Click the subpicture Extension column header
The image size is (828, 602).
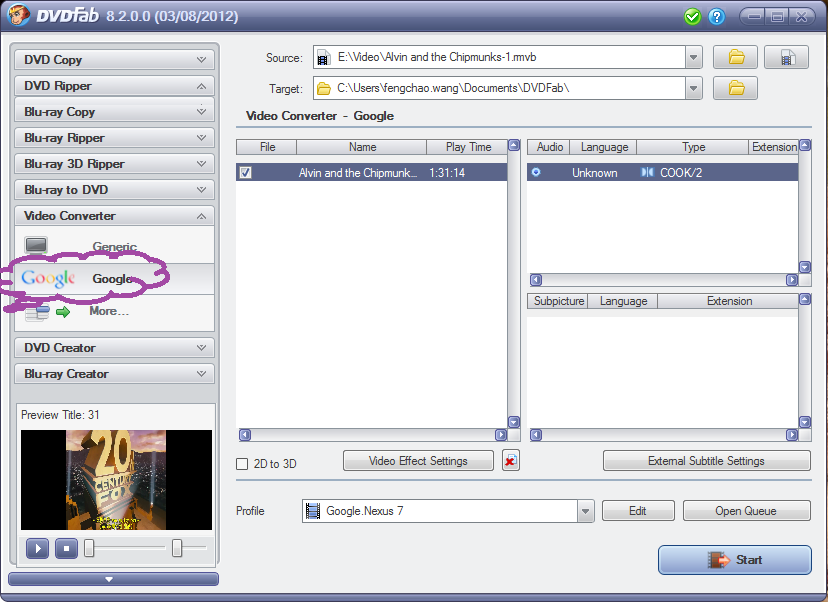coord(729,301)
